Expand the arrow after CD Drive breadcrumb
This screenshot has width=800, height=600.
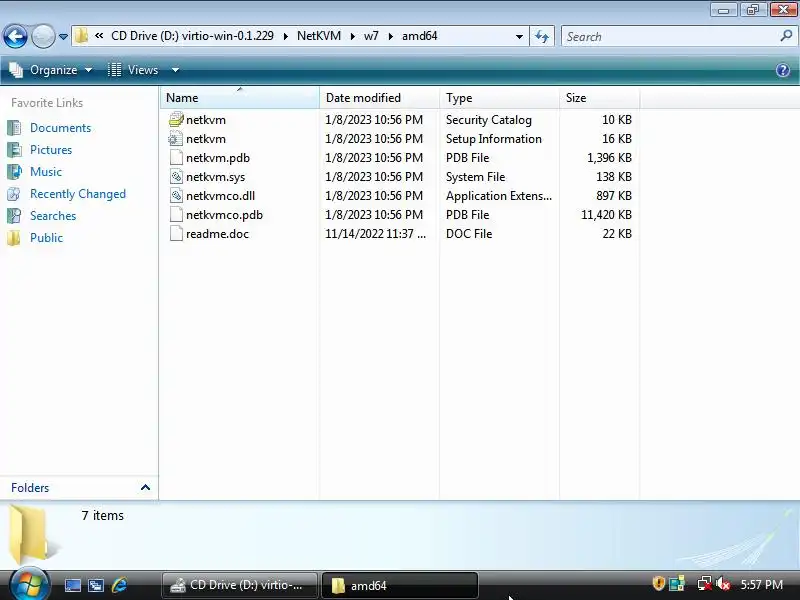[x=285, y=36]
